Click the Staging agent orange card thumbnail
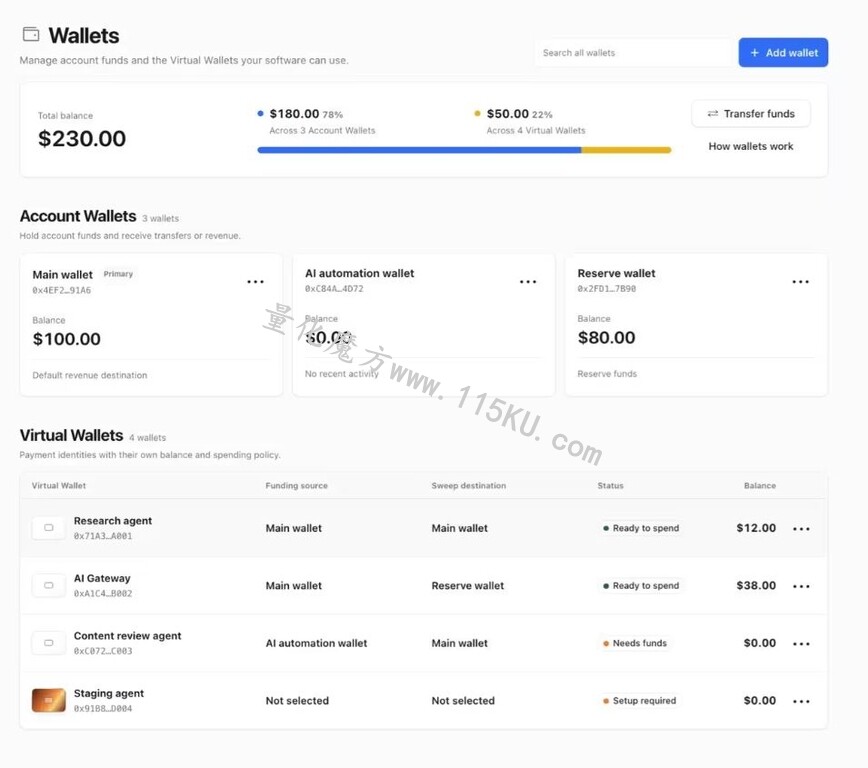Screen dimensions: 868x768 click(49, 700)
